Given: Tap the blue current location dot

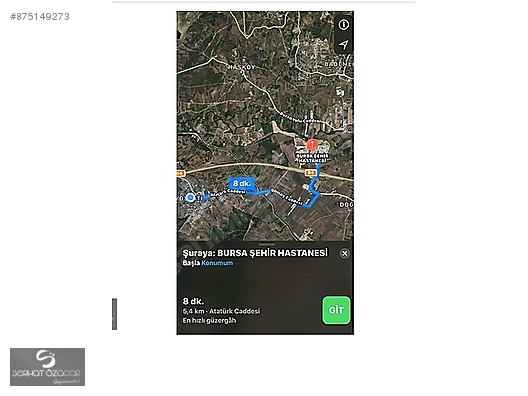Looking at the screenshot, I should tap(190, 197).
